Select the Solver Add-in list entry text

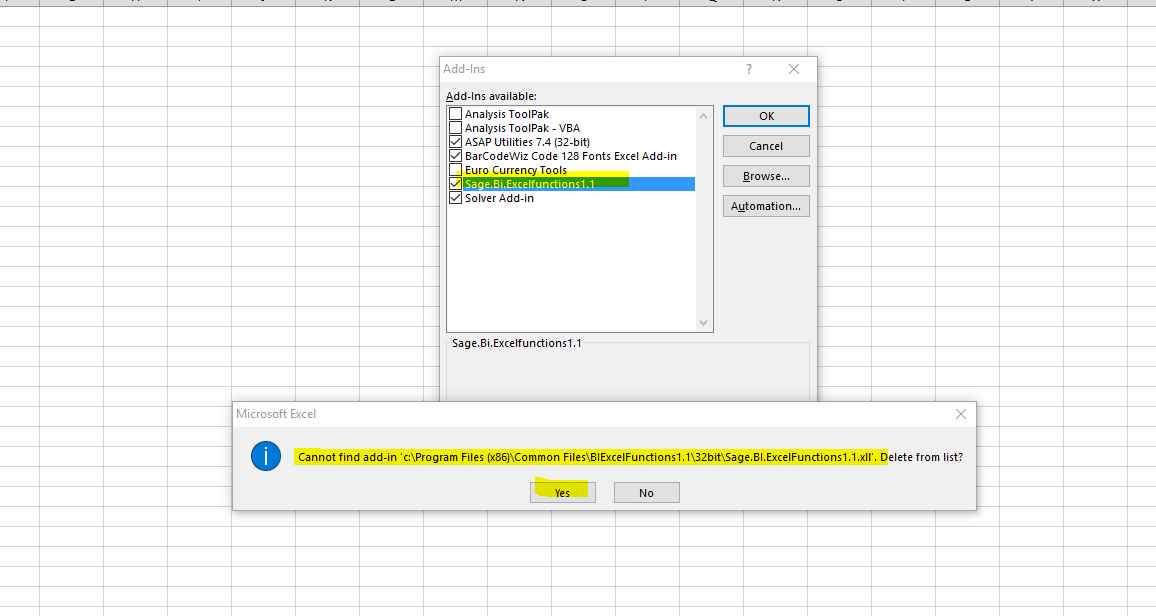point(499,198)
